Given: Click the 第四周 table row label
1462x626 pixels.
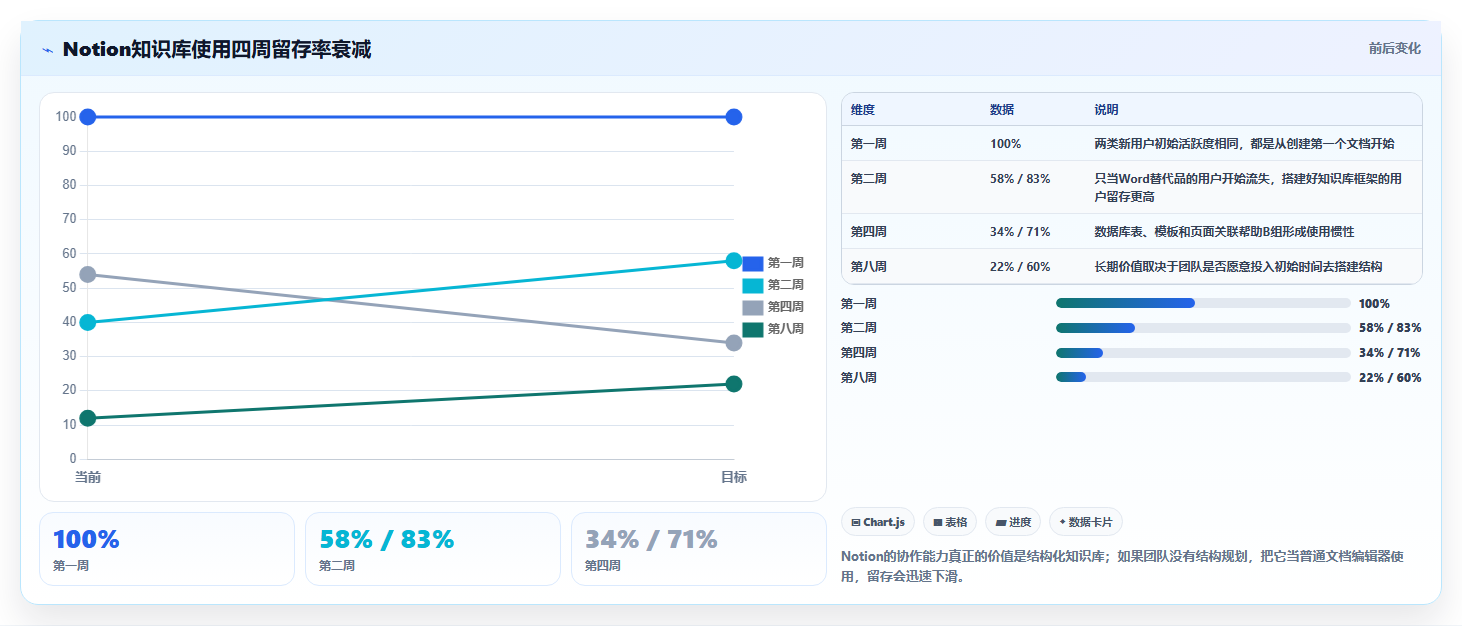Looking at the screenshot, I should tap(869, 232).
